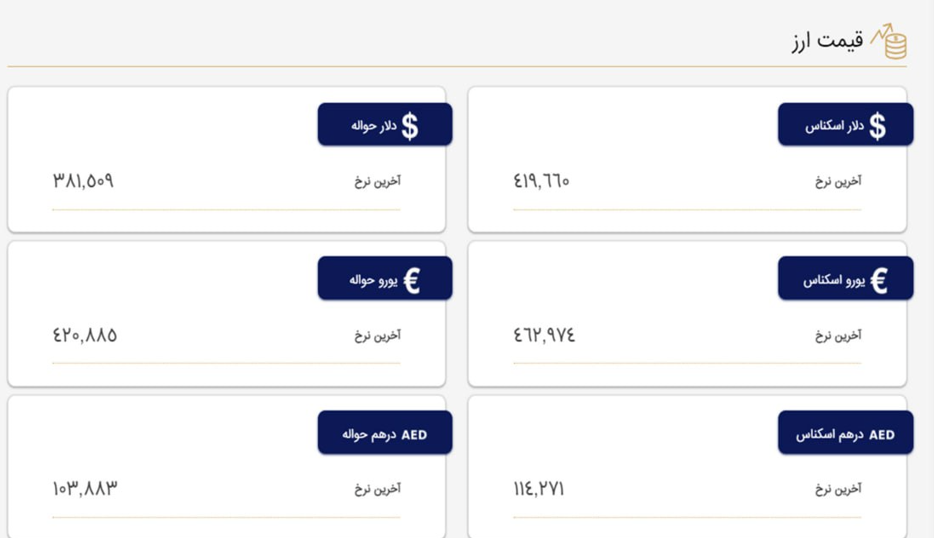Click the euro sign on یورو اسکناس badge
This screenshot has width=934, height=538.
point(879,280)
